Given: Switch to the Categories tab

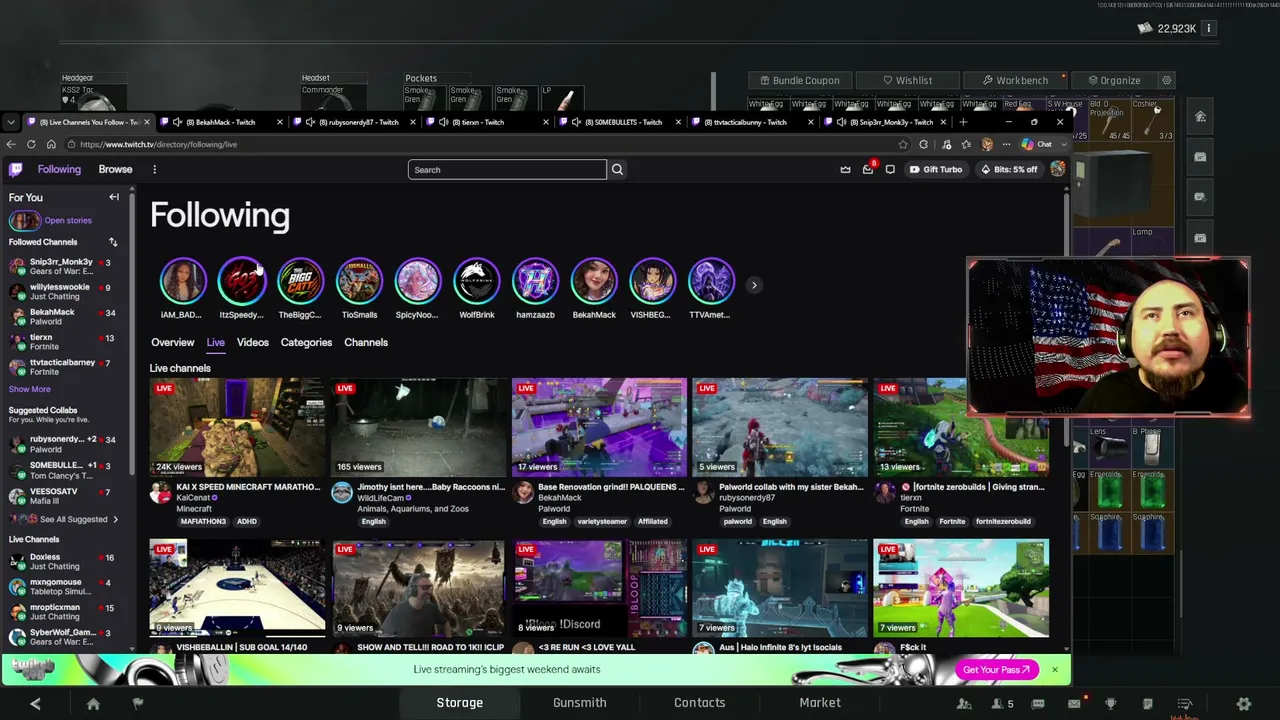Looking at the screenshot, I should pos(306,342).
